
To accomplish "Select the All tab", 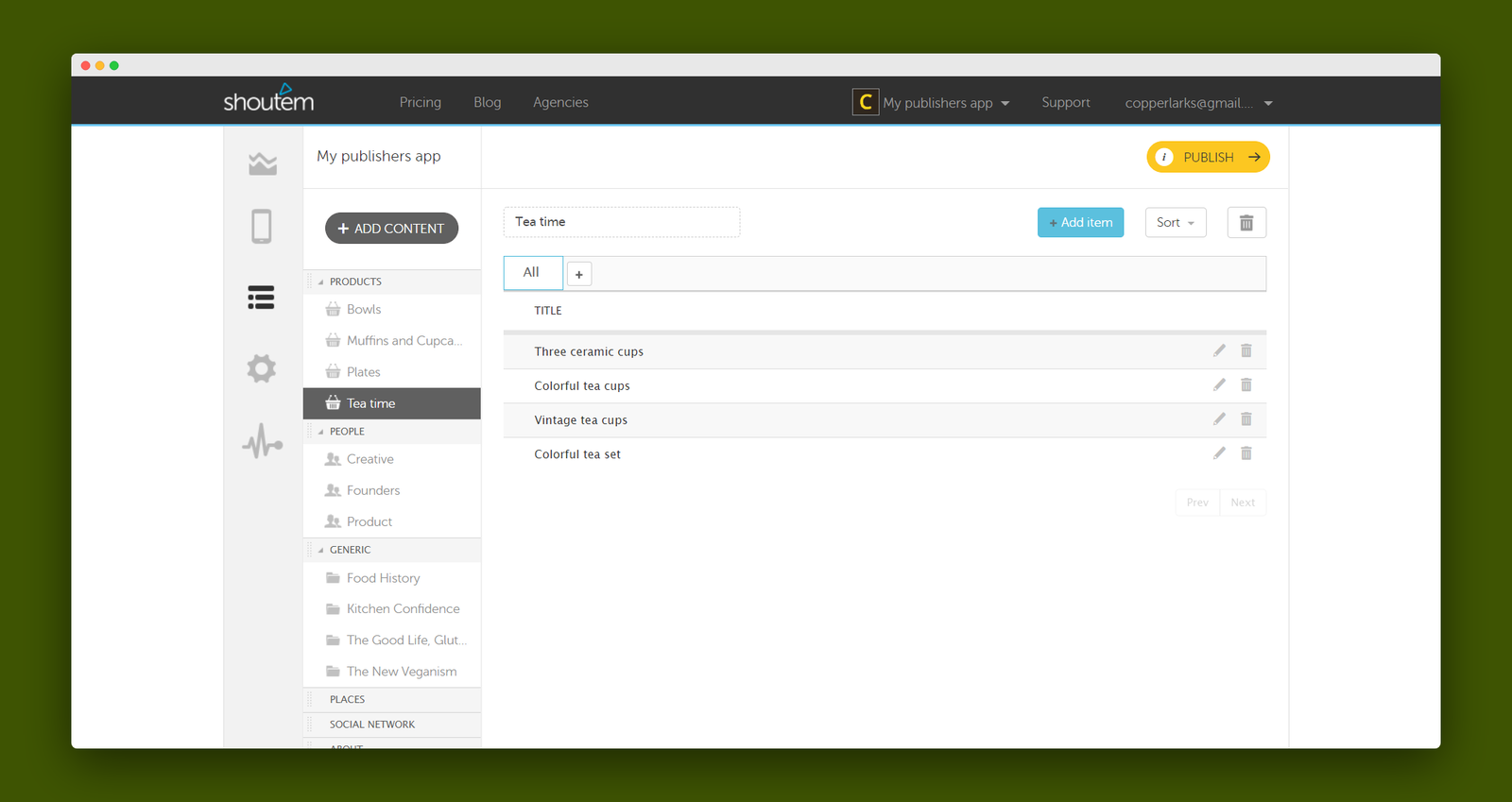I will coord(533,272).
